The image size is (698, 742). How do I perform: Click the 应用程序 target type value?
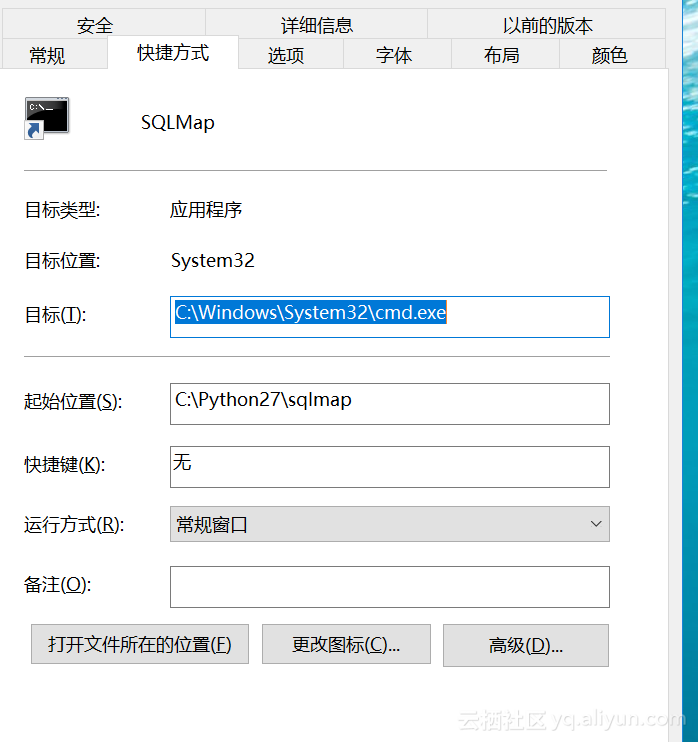coord(206,210)
